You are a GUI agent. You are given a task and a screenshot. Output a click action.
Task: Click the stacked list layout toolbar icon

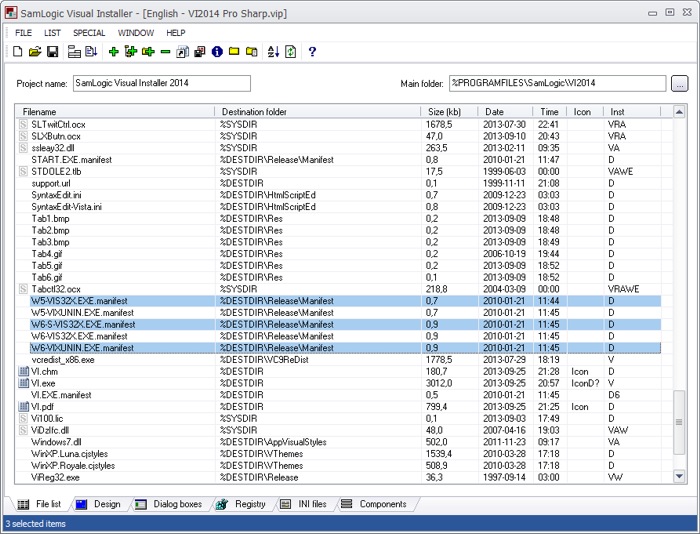(x=74, y=52)
